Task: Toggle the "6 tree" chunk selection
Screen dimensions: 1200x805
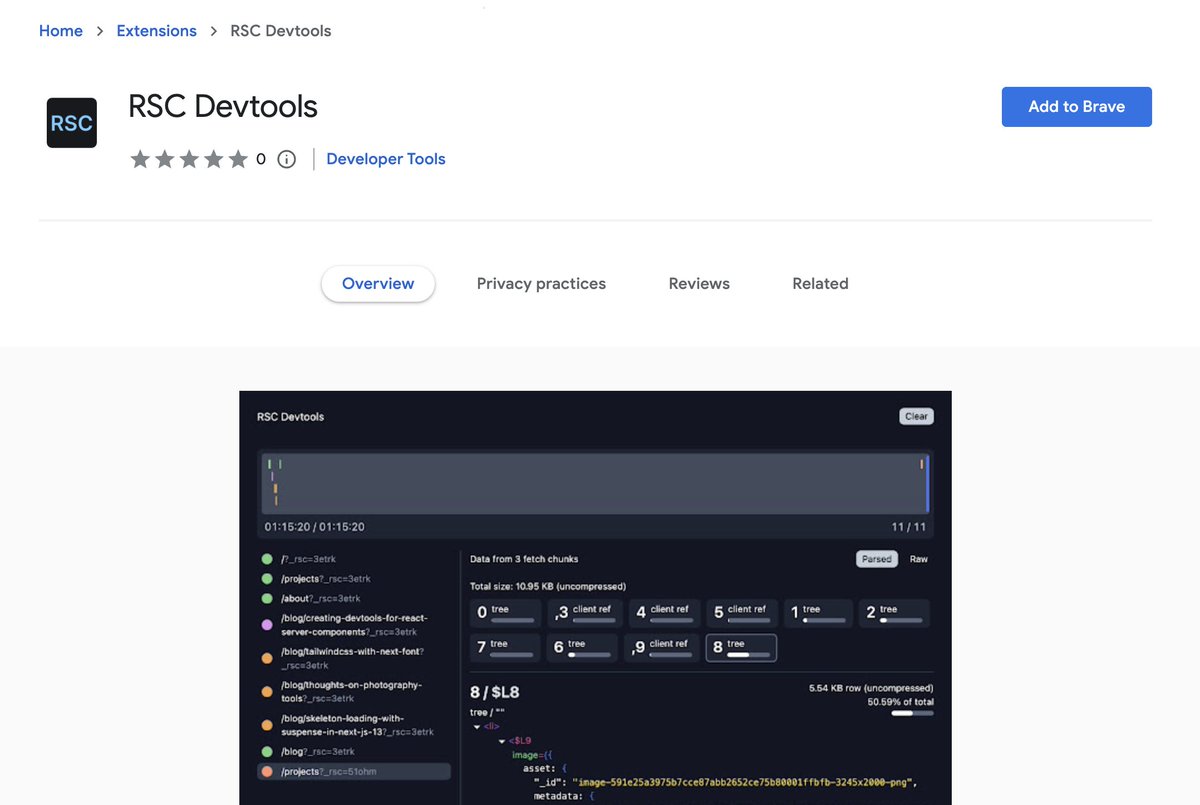Action: click(x=581, y=647)
